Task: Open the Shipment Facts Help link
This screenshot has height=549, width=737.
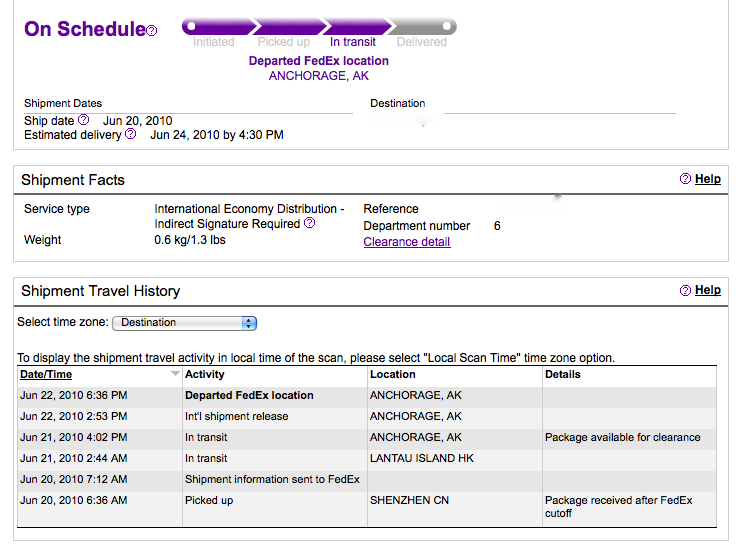Action: (707, 179)
